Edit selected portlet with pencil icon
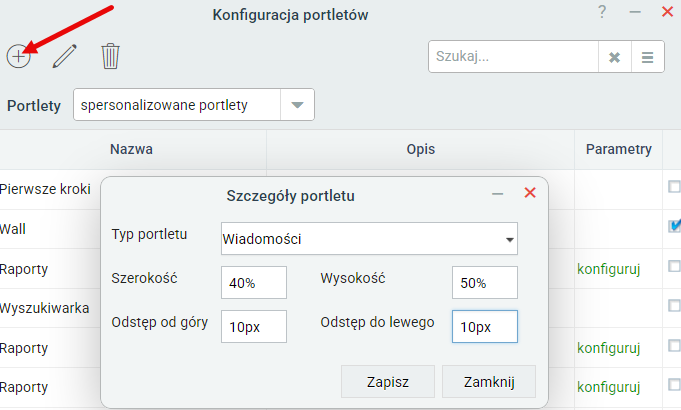 click(65, 56)
